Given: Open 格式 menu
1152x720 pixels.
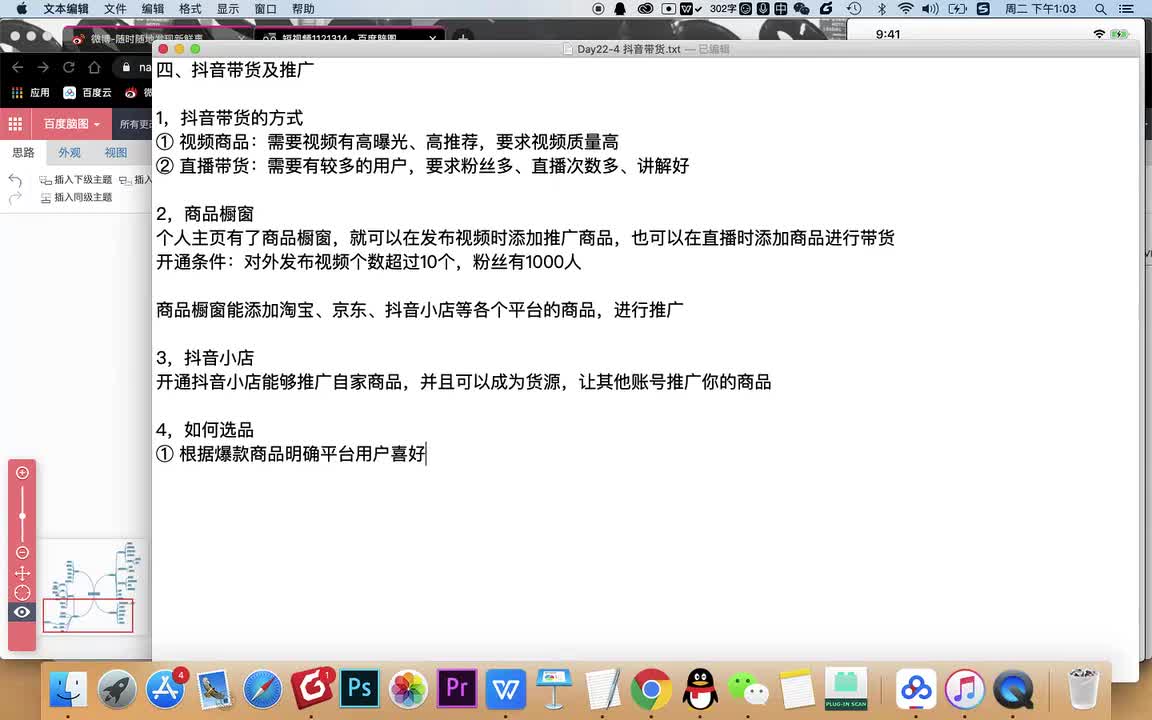Looking at the screenshot, I should click(190, 9).
